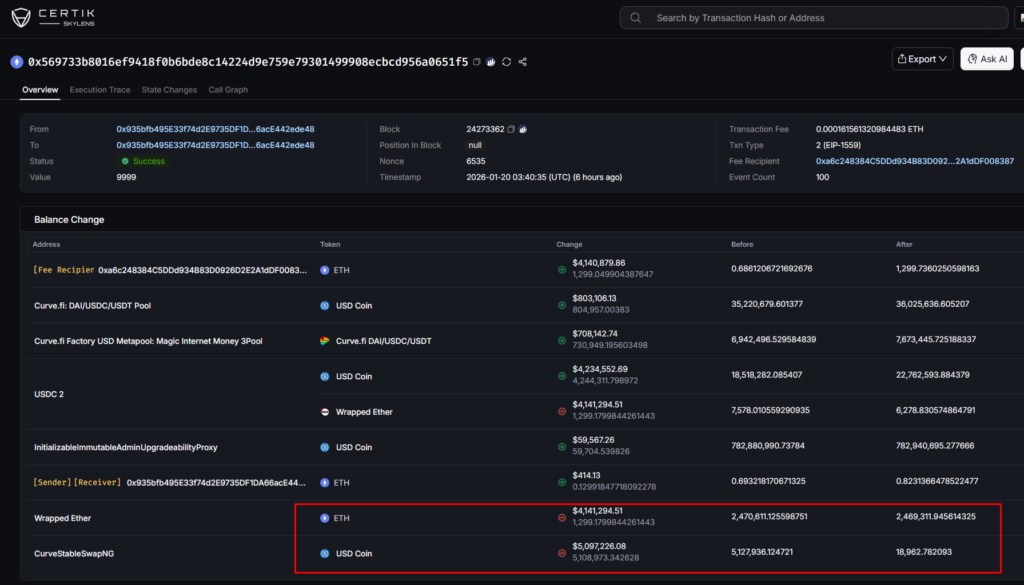Screen dimensions: 1024x585
Task: Click the search magnifier icon
Action: (x=636, y=17)
